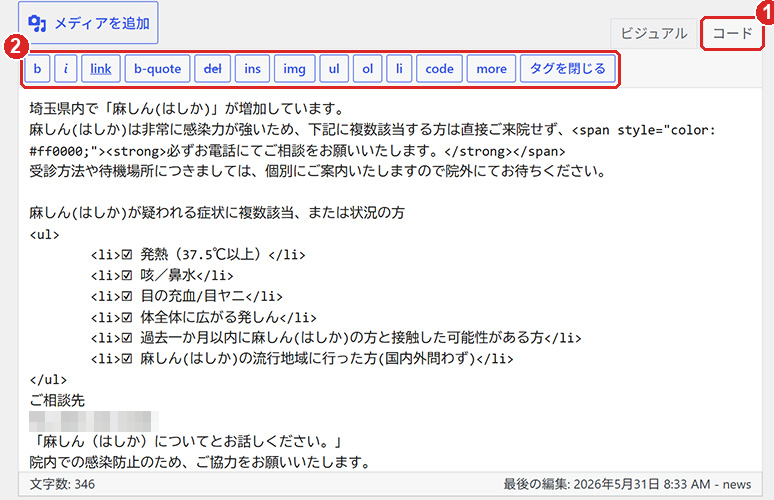Image resolution: width=774 pixels, height=500 pixels.
Task: Click the line 麻しん(はしか)が疑われる症状に複数該当
Action: [x=217, y=213]
